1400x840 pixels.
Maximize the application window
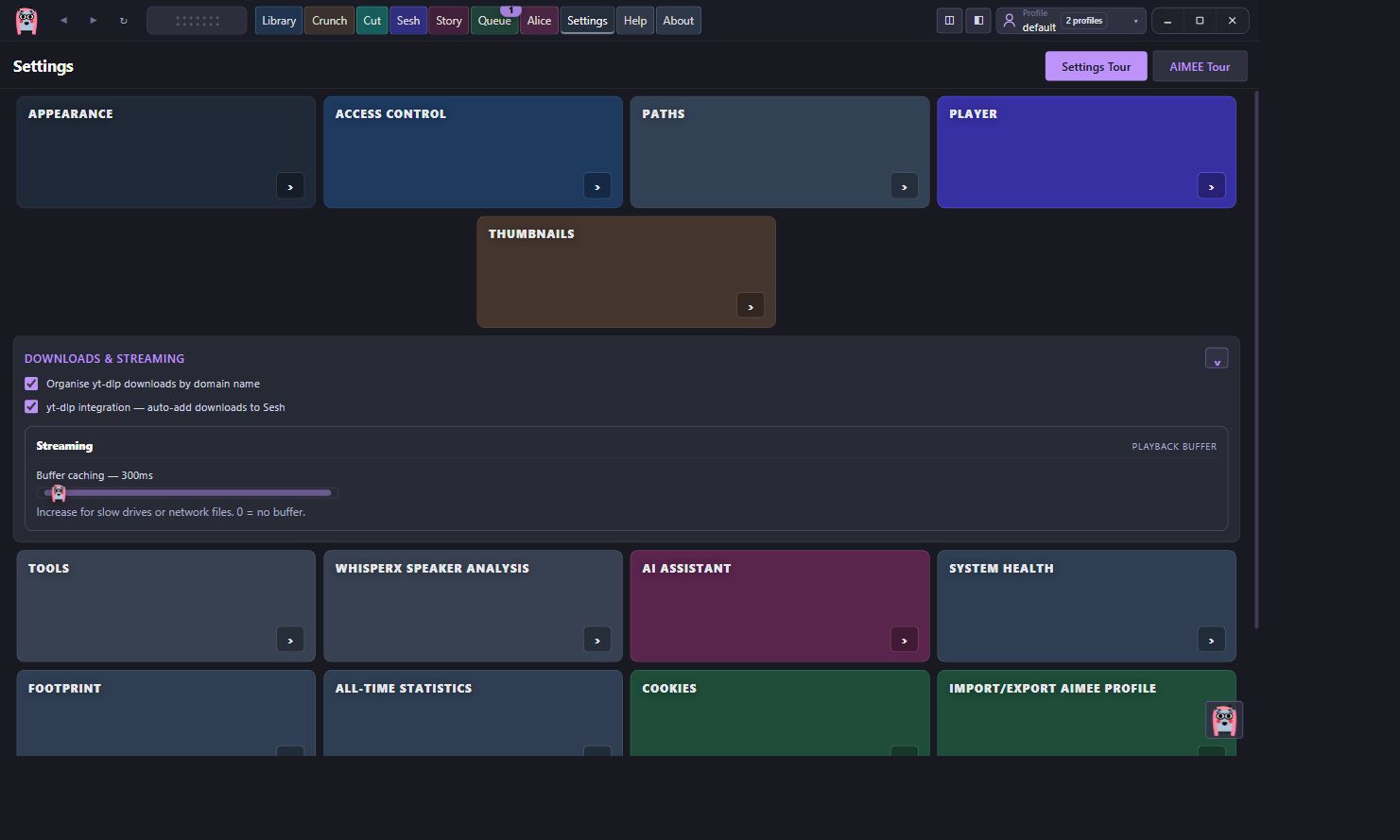tap(1200, 20)
